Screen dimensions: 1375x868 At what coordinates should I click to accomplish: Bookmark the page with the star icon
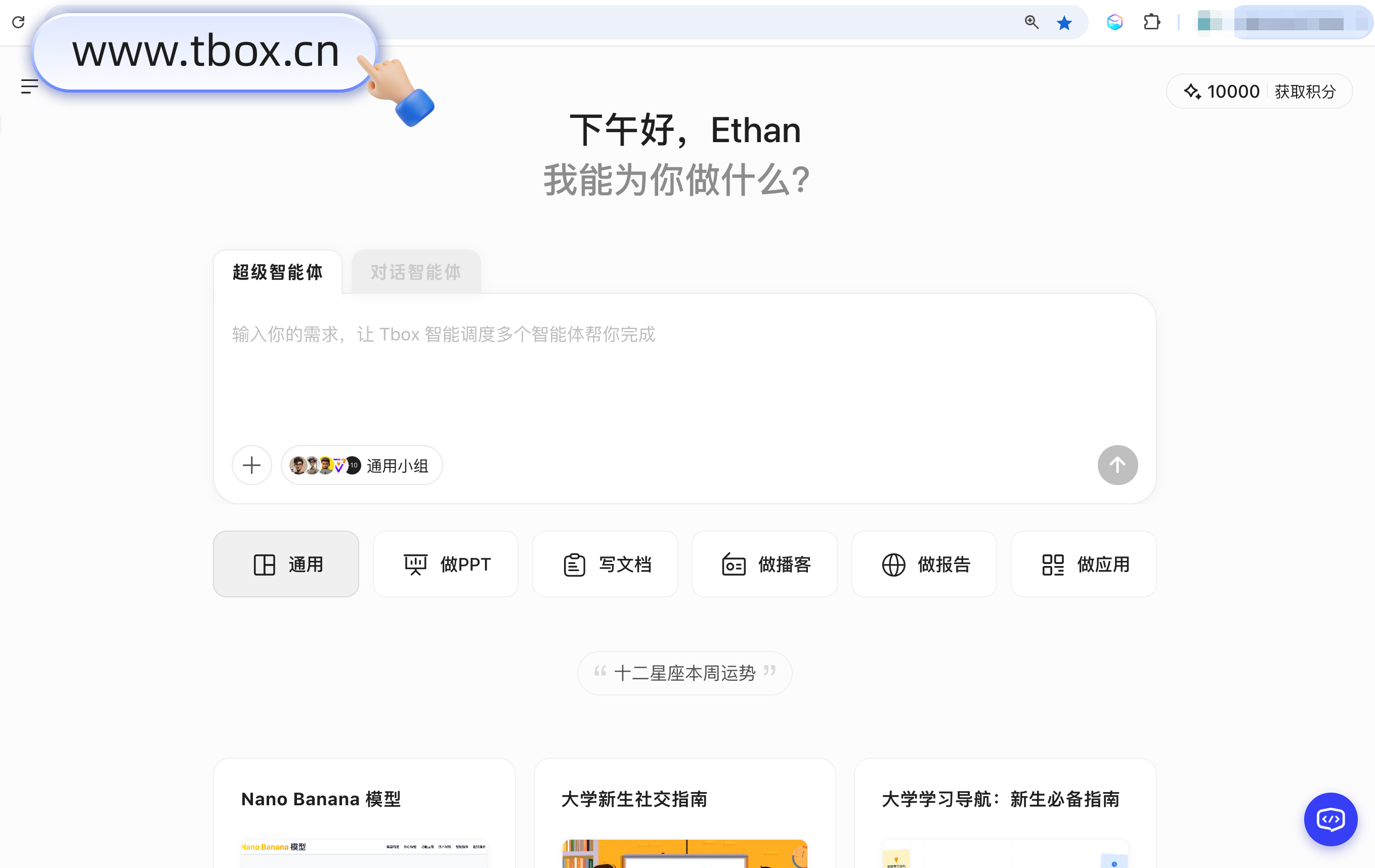click(1064, 22)
